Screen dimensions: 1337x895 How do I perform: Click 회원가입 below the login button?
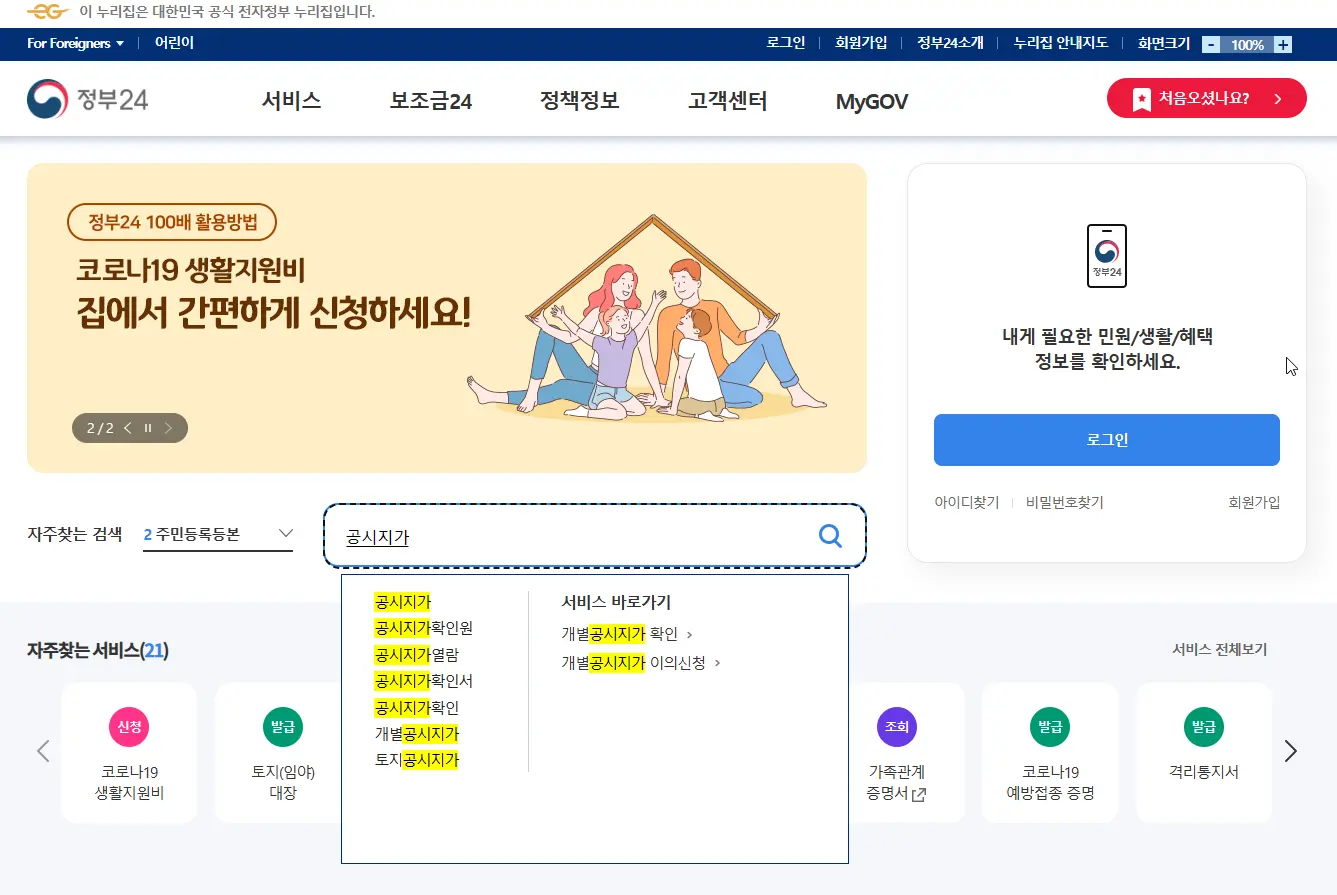coord(1254,503)
